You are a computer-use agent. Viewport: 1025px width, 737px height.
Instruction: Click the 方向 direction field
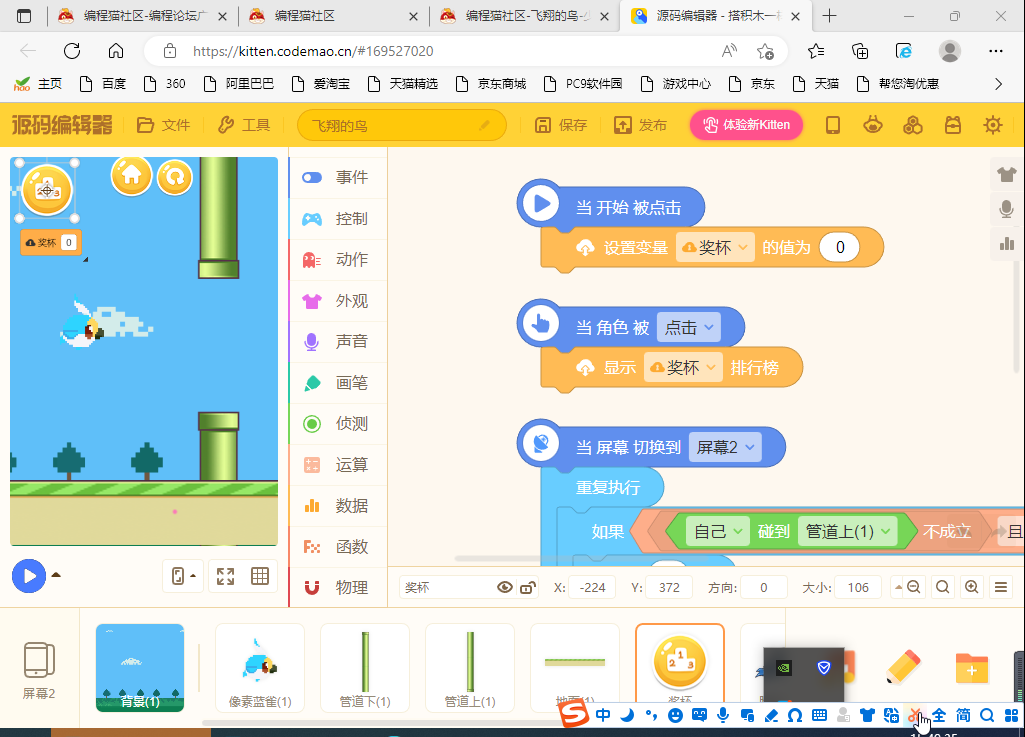coord(764,587)
